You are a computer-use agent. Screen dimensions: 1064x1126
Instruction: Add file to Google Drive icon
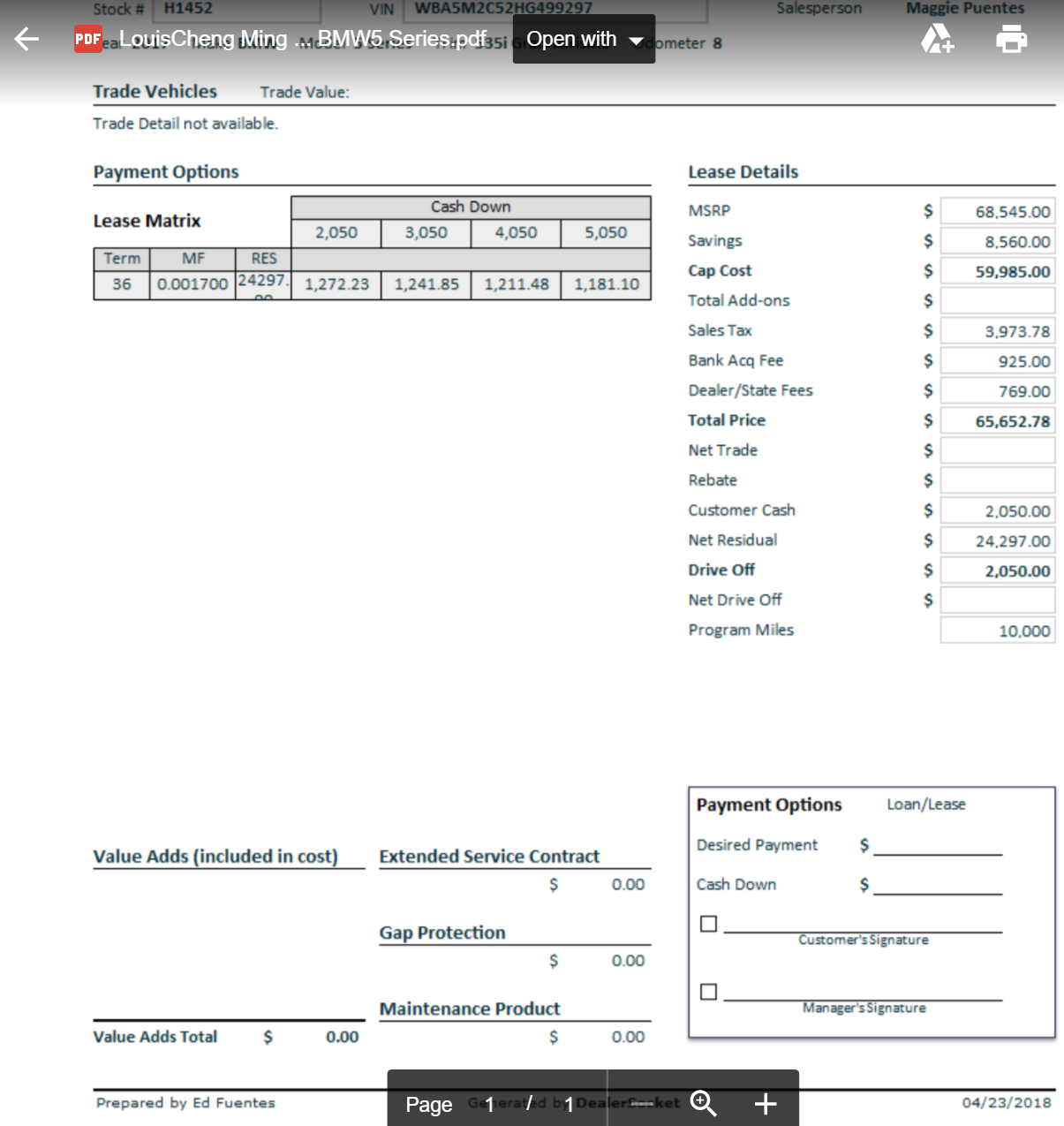tap(937, 39)
